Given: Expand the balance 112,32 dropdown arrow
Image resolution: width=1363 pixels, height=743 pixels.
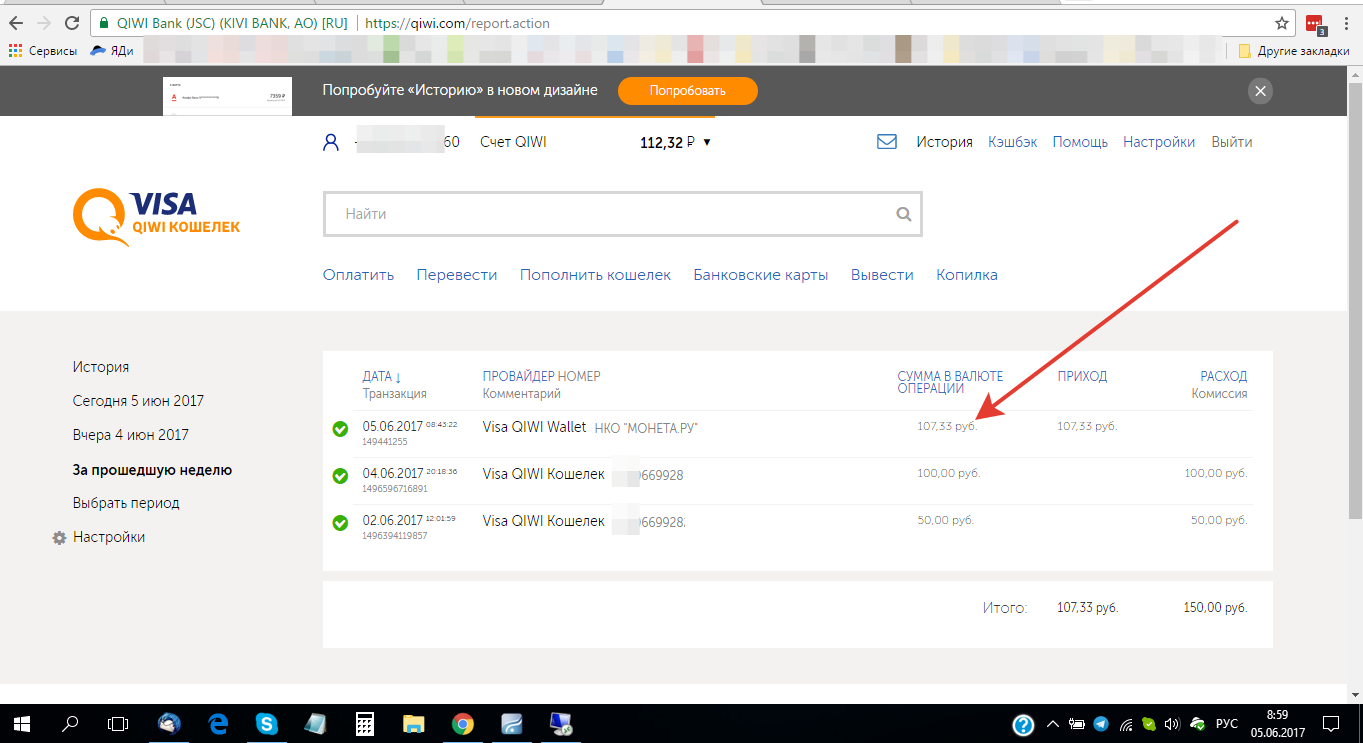Looking at the screenshot, I should 707,142.
